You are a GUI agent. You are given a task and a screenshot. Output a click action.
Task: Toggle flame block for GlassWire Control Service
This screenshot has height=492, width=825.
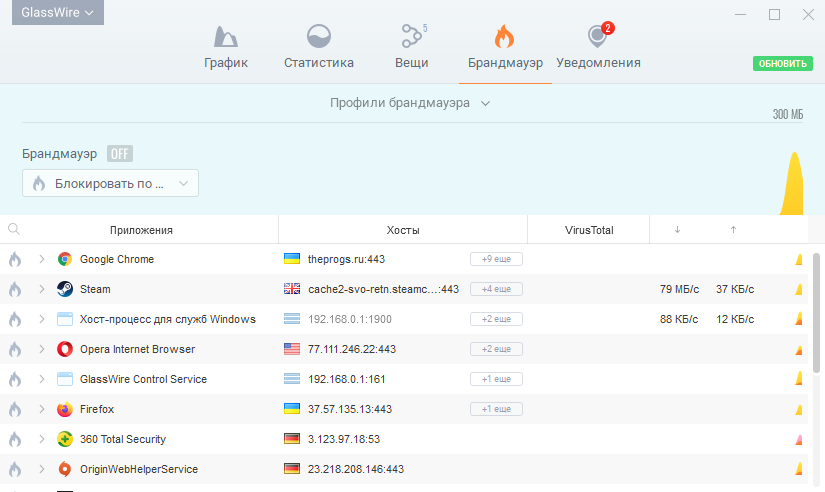pos(15,379)
